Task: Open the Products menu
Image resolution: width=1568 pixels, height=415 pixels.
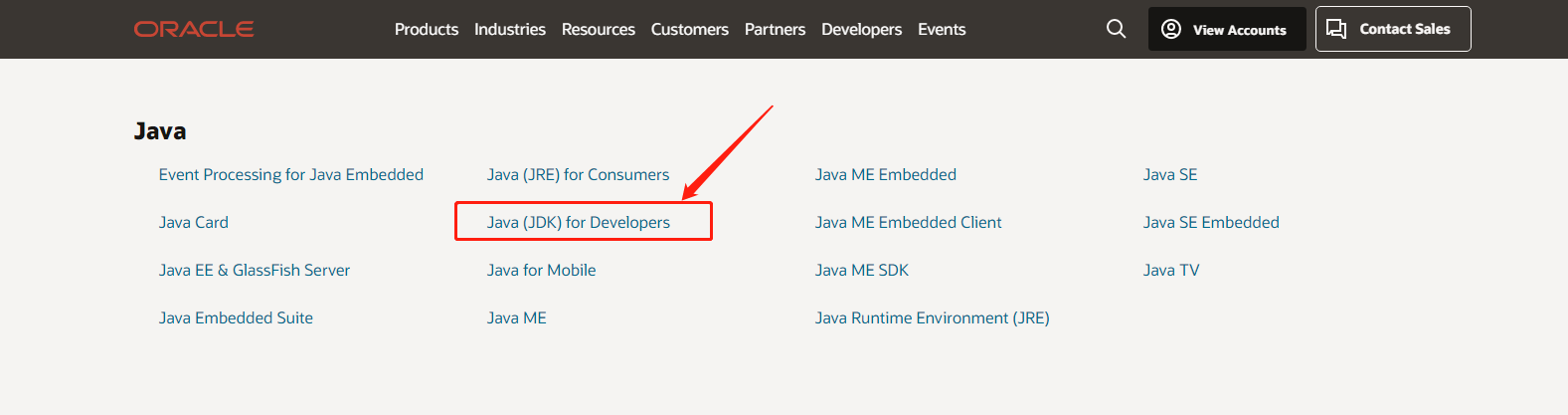Action: (x=427, y=29)
